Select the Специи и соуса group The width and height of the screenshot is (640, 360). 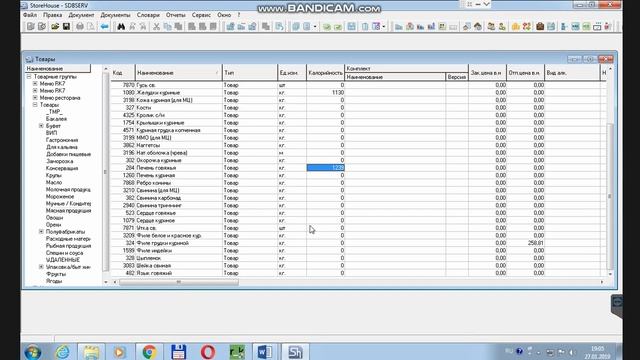[64, 253]
